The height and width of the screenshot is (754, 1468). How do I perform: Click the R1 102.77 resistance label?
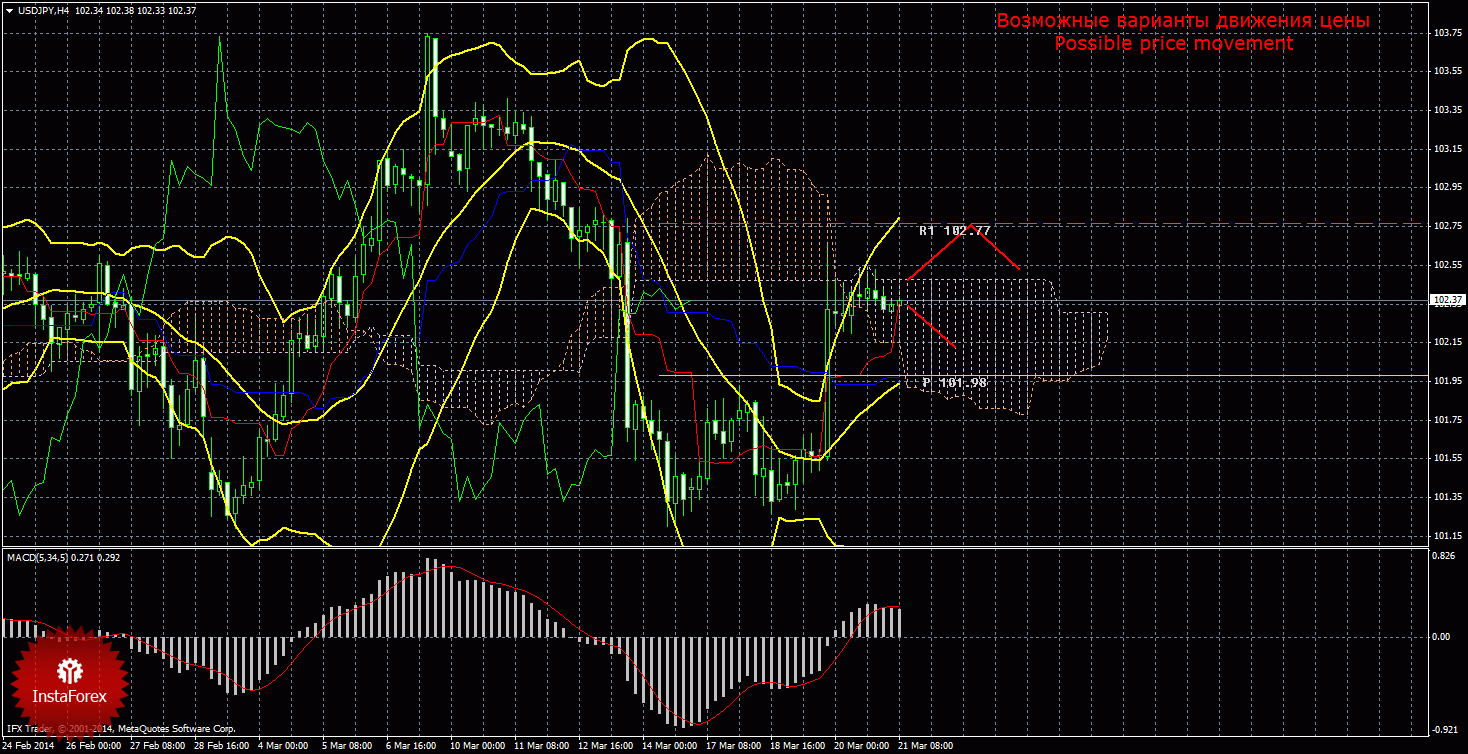(x=955, y=231)
